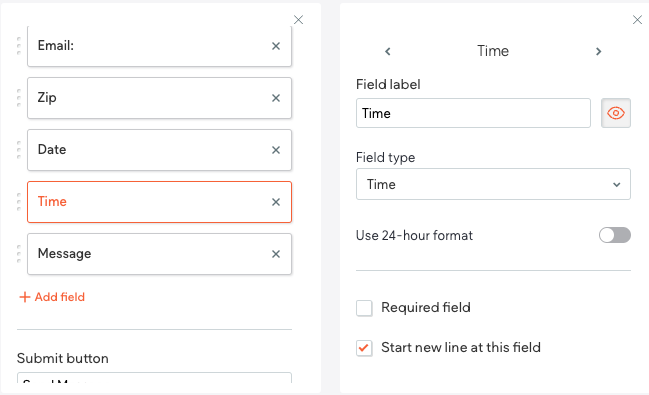Remove the Date field via X icon
649x395 pixels.
pos(276,150)
